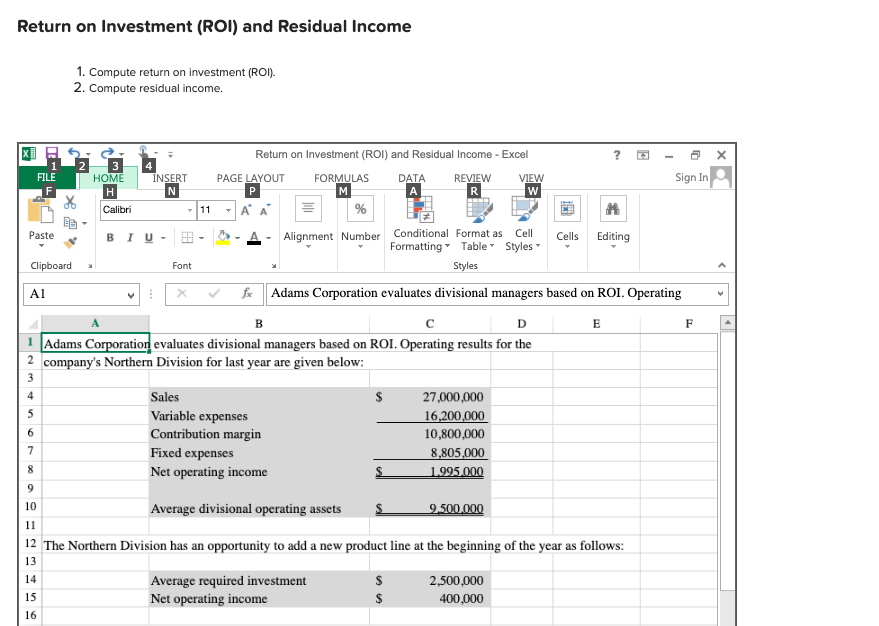
Task: Click Average required investment 2,500,000 cell
Action: click(430, 581)
